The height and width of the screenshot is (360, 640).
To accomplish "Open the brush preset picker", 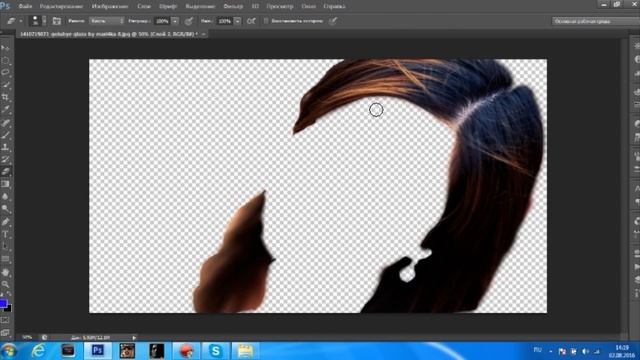I will pos(38,21).
